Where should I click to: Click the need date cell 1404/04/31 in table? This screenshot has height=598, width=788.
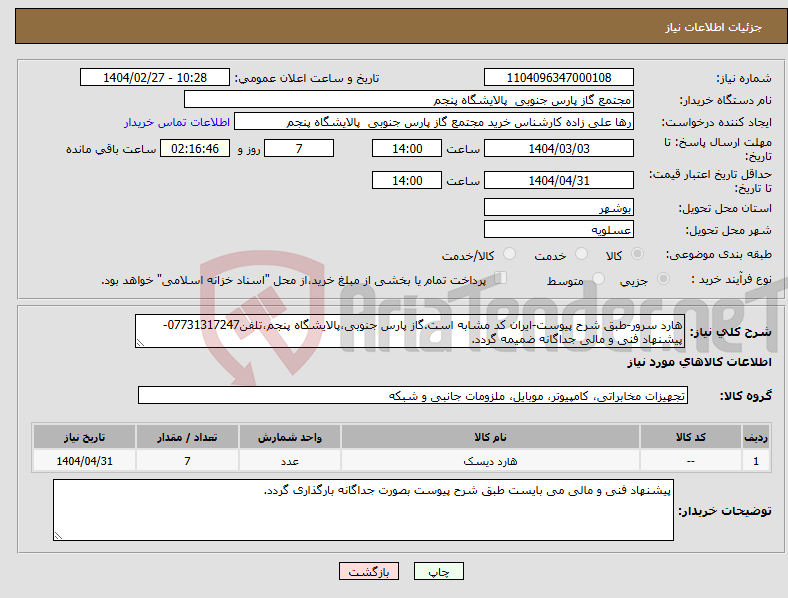tap(84, 461)
